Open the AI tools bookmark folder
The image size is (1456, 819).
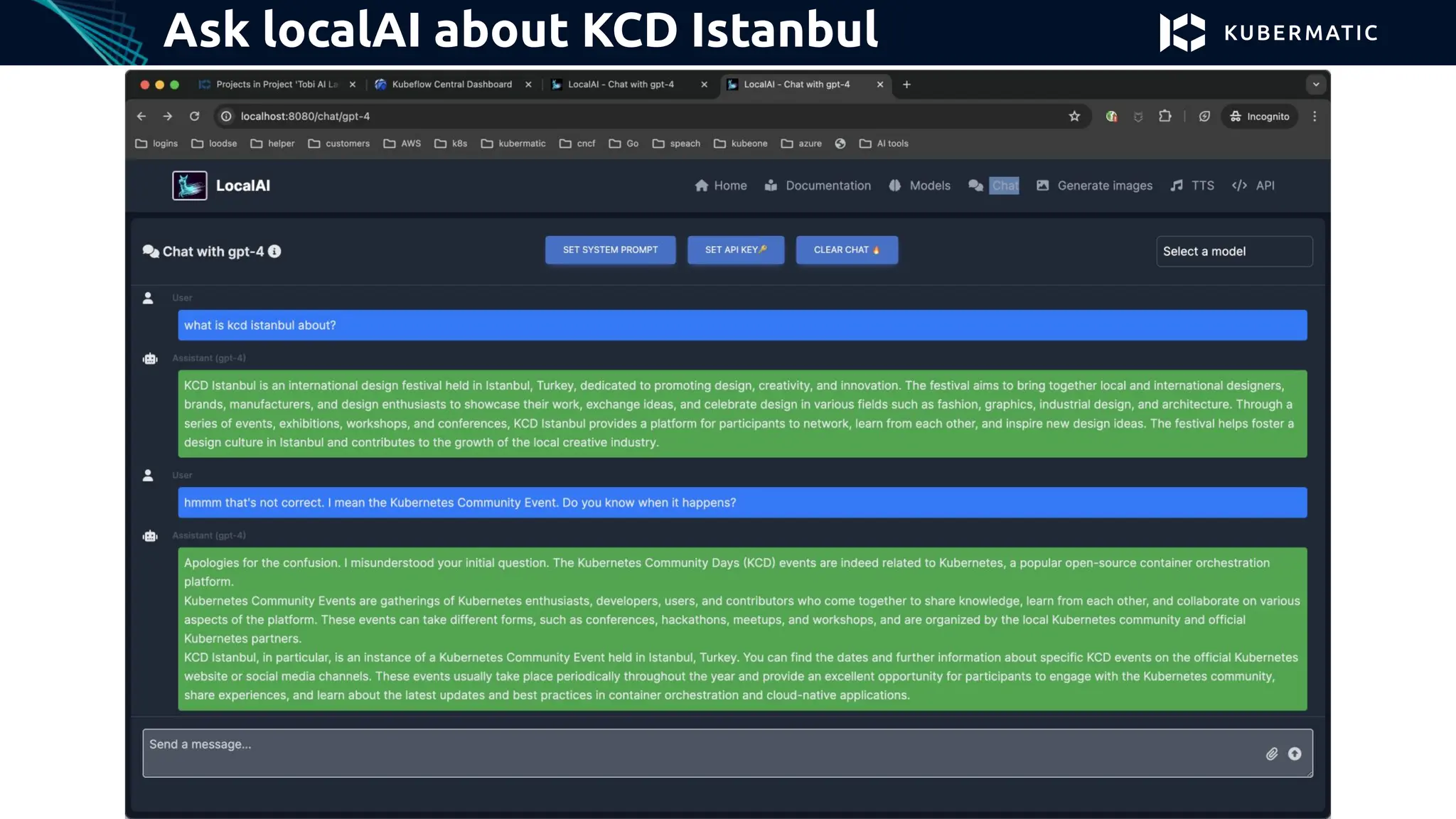pyautogui.click(x=884, y=143)
